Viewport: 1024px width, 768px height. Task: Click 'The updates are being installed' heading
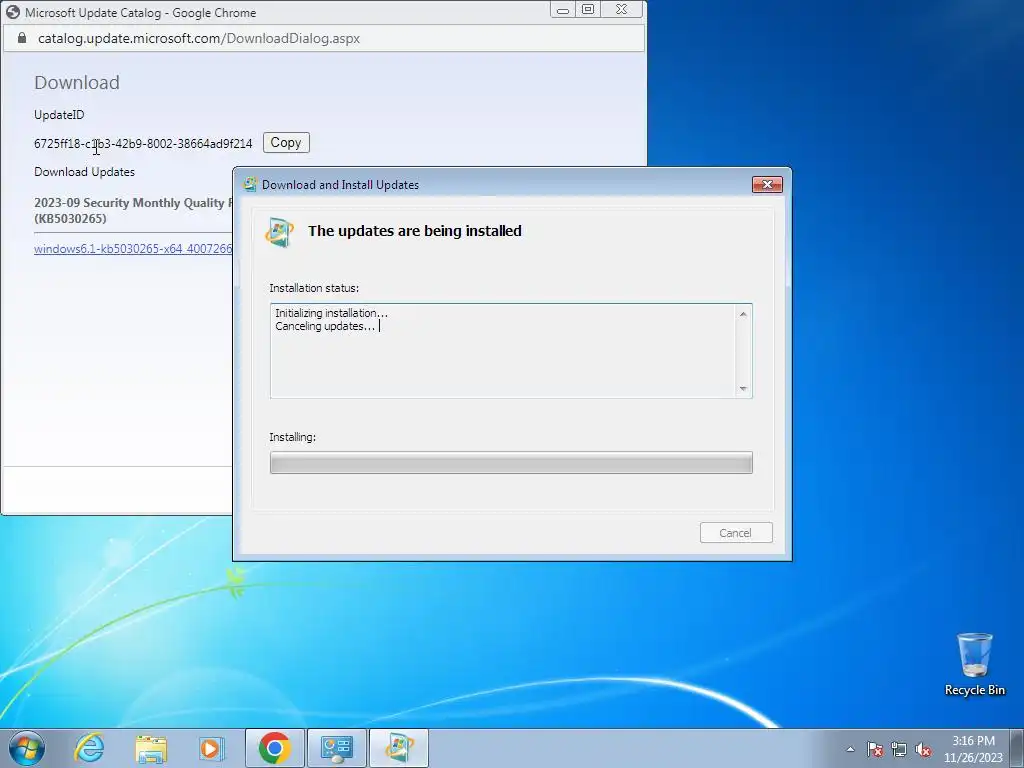[415, 231]
